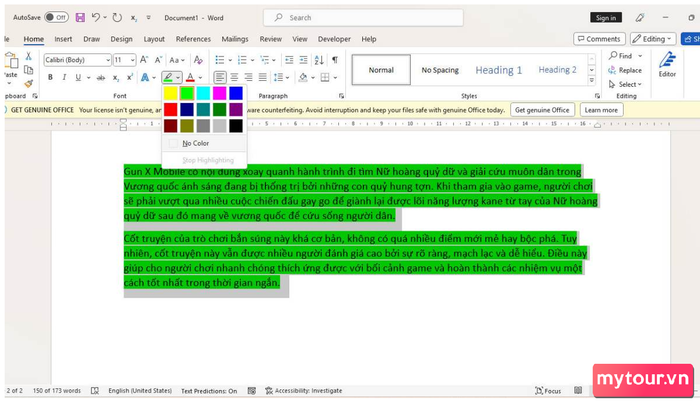The width and height of the screenshot is (700, 405).
Task: Choose the pink magenta highlight swatch
Action: click(x=219, y=93)
